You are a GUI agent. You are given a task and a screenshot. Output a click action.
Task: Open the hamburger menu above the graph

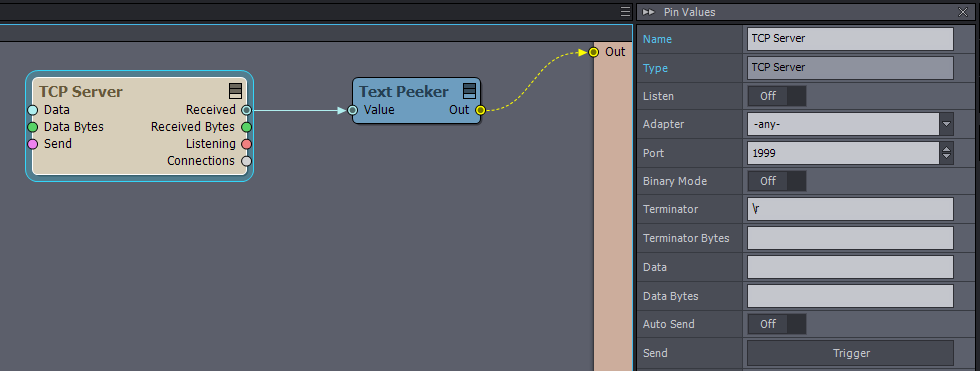coord(626,12)
